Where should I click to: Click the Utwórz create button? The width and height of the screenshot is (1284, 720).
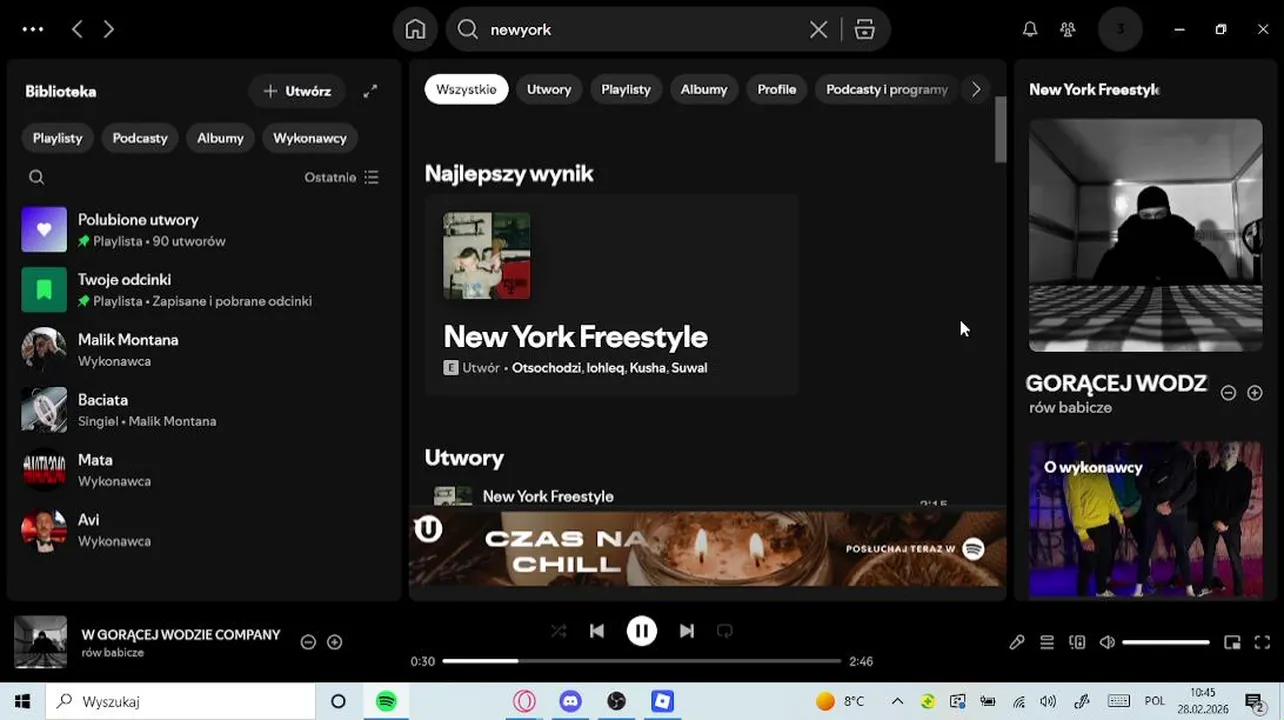(297, 91)
